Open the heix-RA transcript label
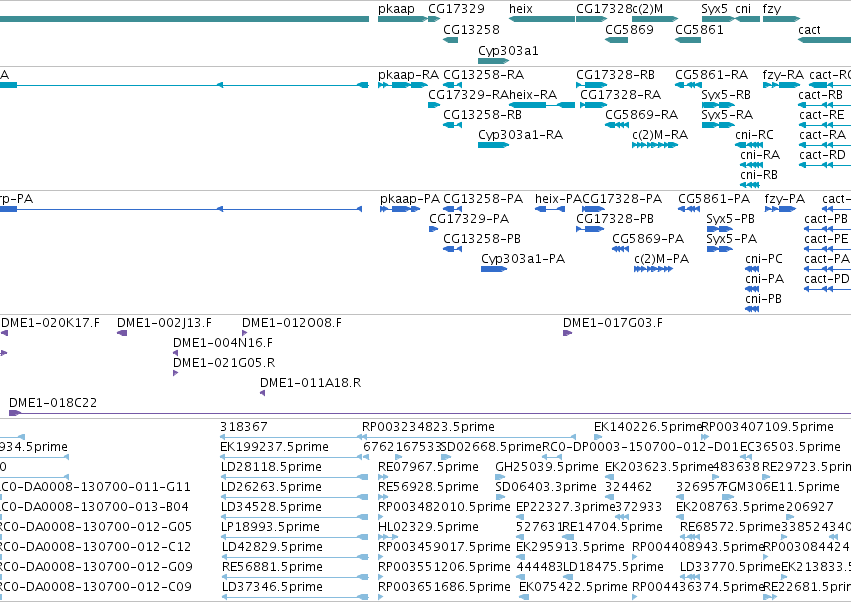Image resolution: width=851 pixels, height=602 pixels. point(533,95)
